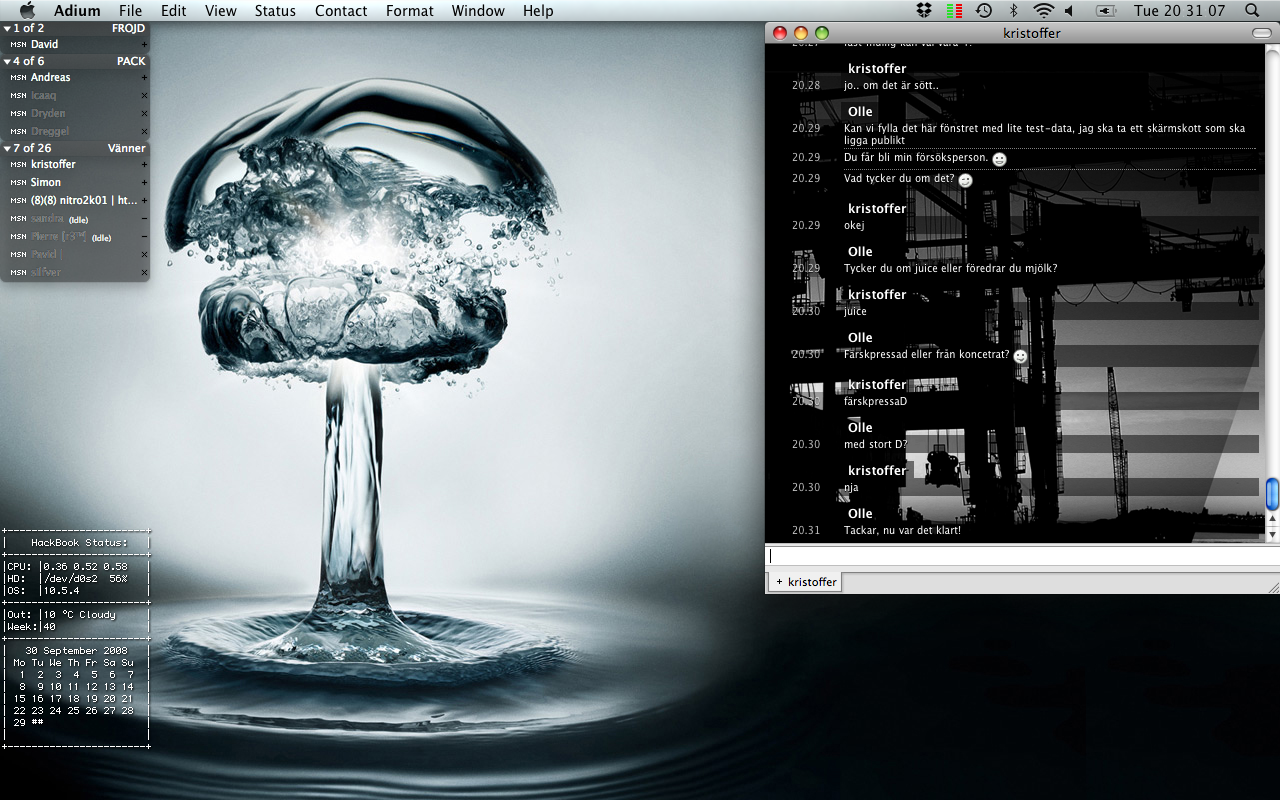Click the offline status icon on Icaaq's row
The width and height of the screenshot is (1280, 800).
(x=144, y=96)
